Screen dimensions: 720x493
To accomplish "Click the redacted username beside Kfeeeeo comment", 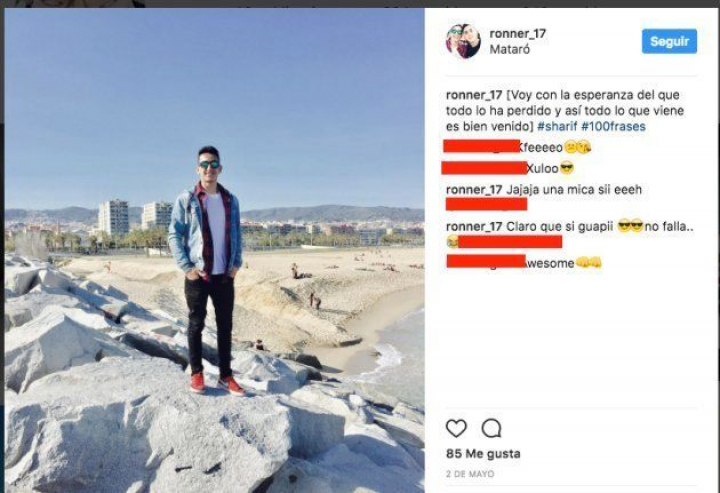I will click(482, 146).
